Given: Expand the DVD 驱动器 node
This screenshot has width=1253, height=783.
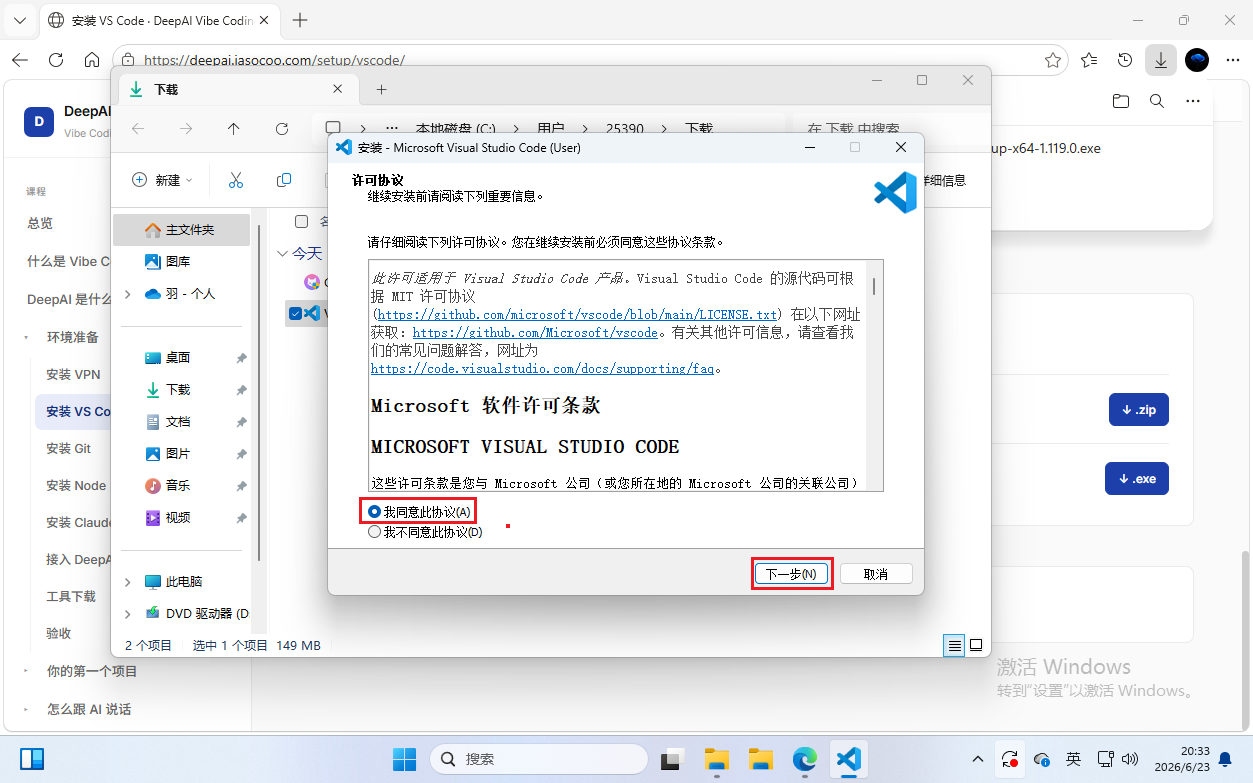Looking at the screenshot, I should [x=127, y=613].
